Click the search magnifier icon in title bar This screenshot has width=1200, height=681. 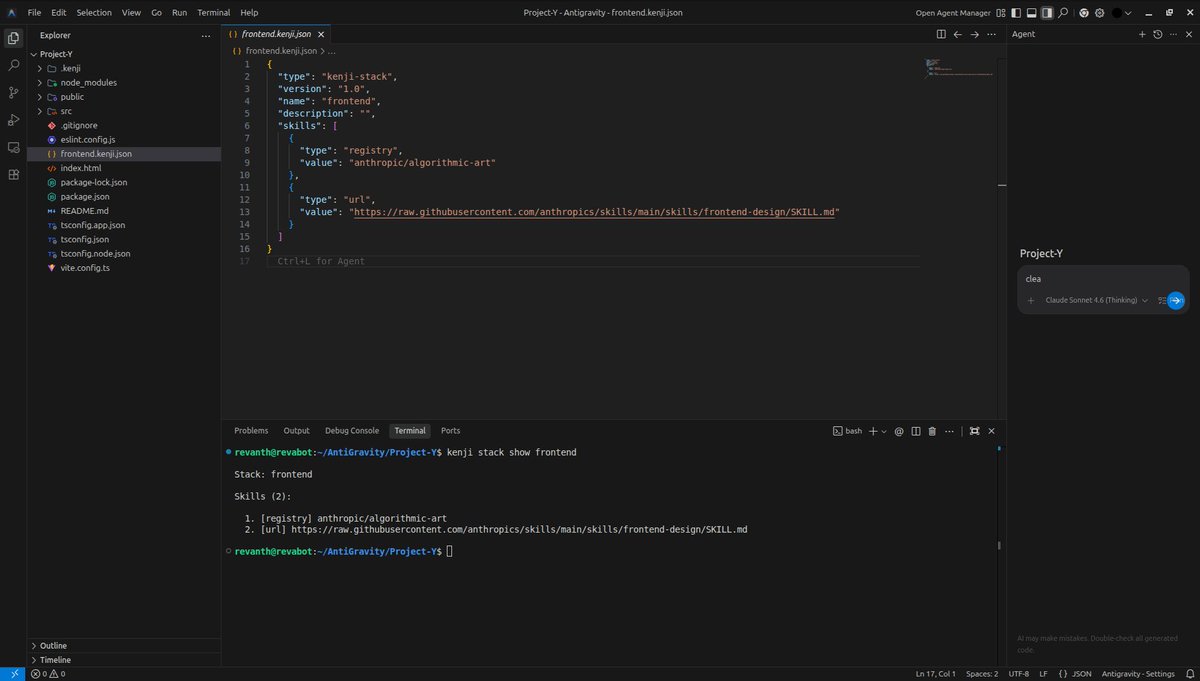(1063, 13)
